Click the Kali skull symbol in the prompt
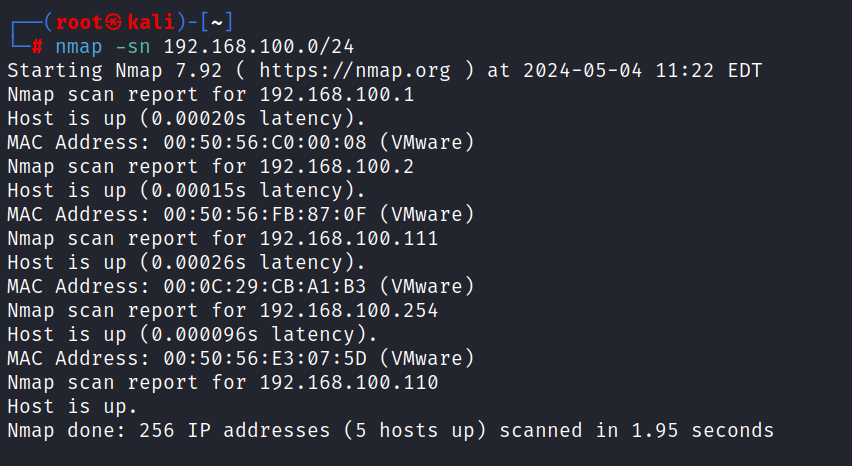 (x=114, y=23)
